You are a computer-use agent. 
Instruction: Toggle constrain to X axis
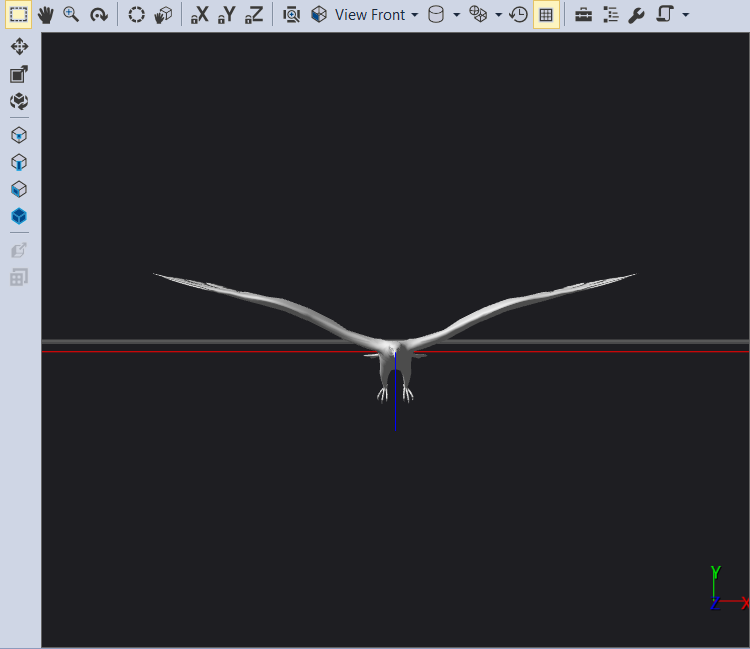(x=200, y=15)
